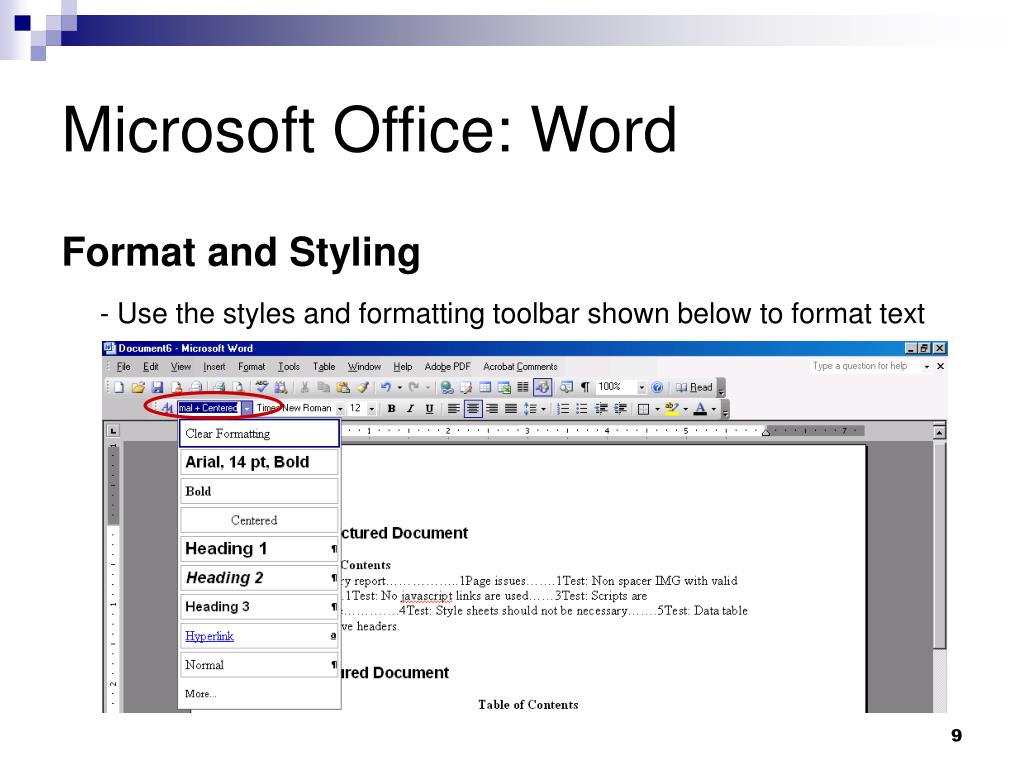Toggle Underline formatting
Image resolution: width=1024 pixels, height=768 pixels.
point(429,408)
